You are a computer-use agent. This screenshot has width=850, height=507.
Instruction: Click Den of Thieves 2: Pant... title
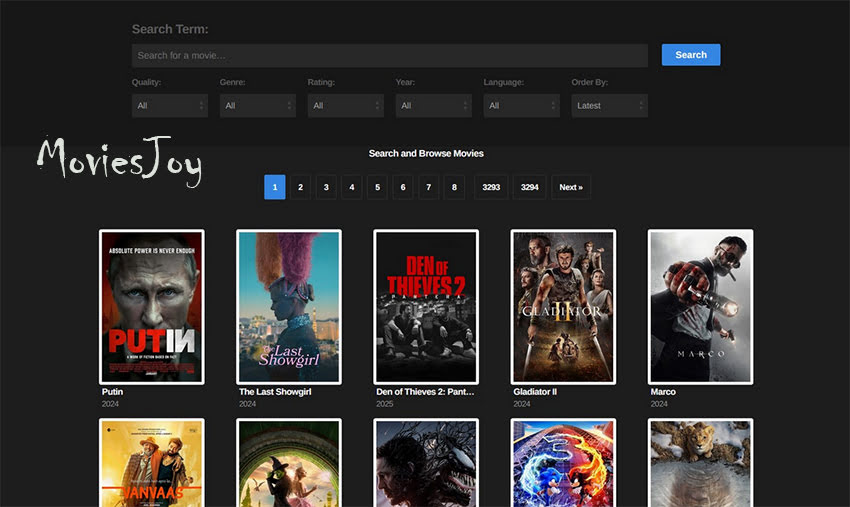pos(425,392)
